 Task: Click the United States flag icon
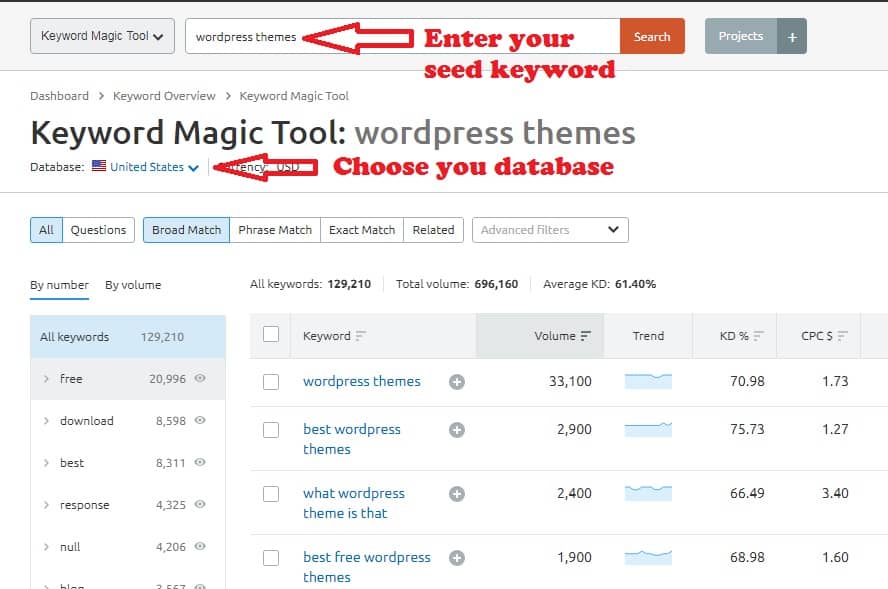pos(99,166)
